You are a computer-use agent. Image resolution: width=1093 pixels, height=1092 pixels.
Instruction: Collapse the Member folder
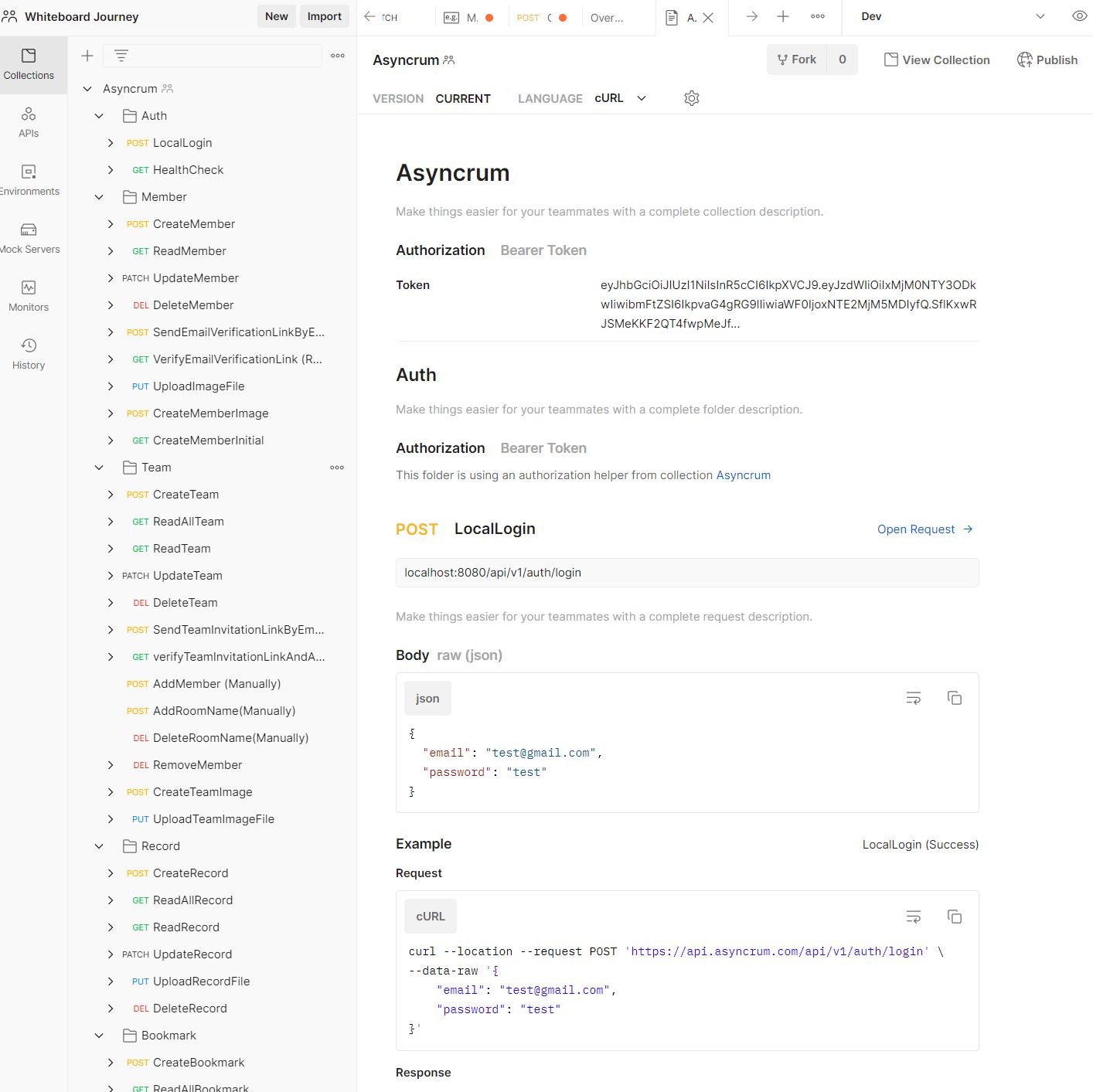coord(99,197)
